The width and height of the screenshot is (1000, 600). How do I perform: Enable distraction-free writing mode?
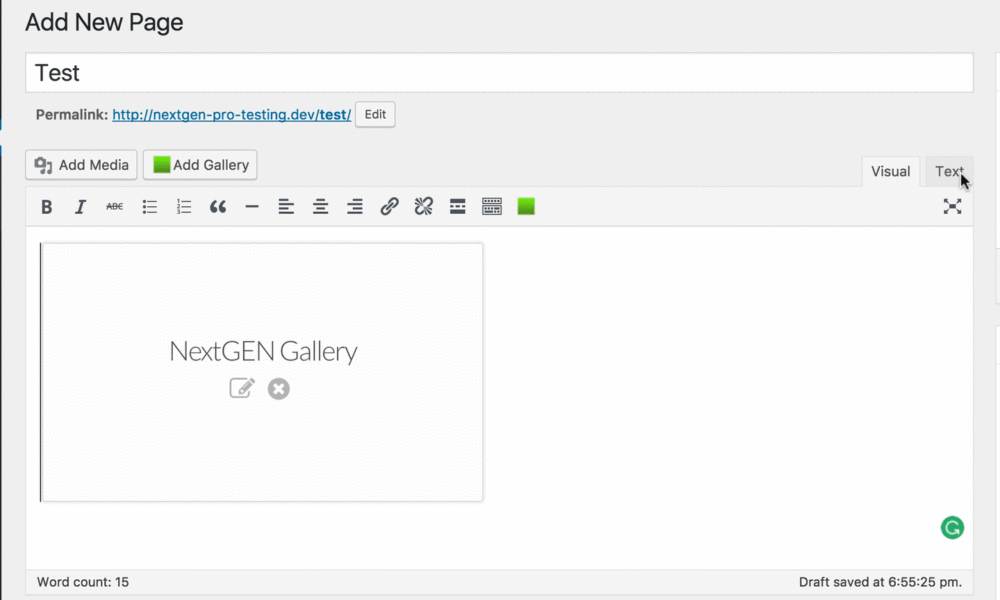tap(952, 207)
